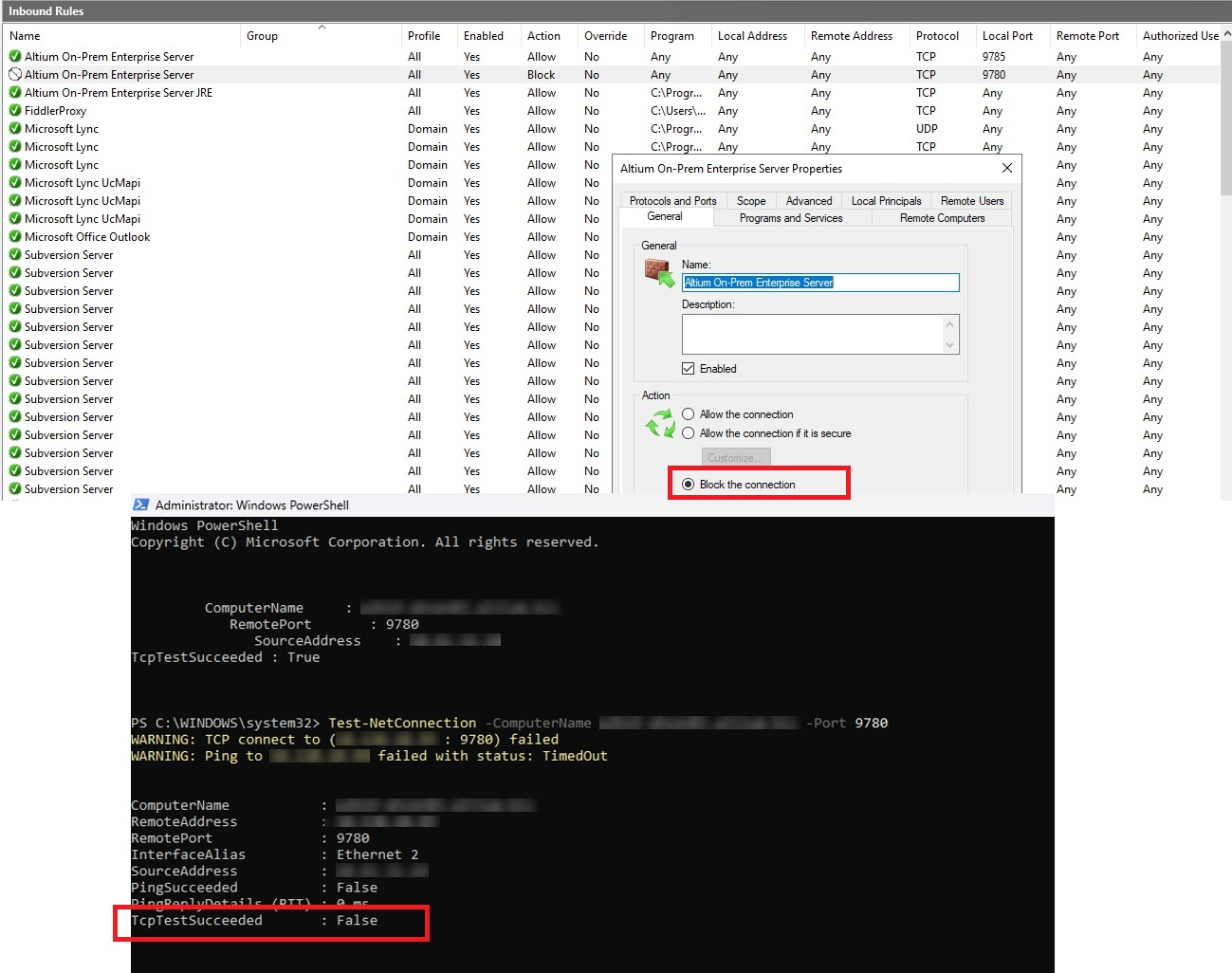This screenshot has width=1232, height=973.
Task: Sort the rules by the Name column
Action: click(122, 36)
